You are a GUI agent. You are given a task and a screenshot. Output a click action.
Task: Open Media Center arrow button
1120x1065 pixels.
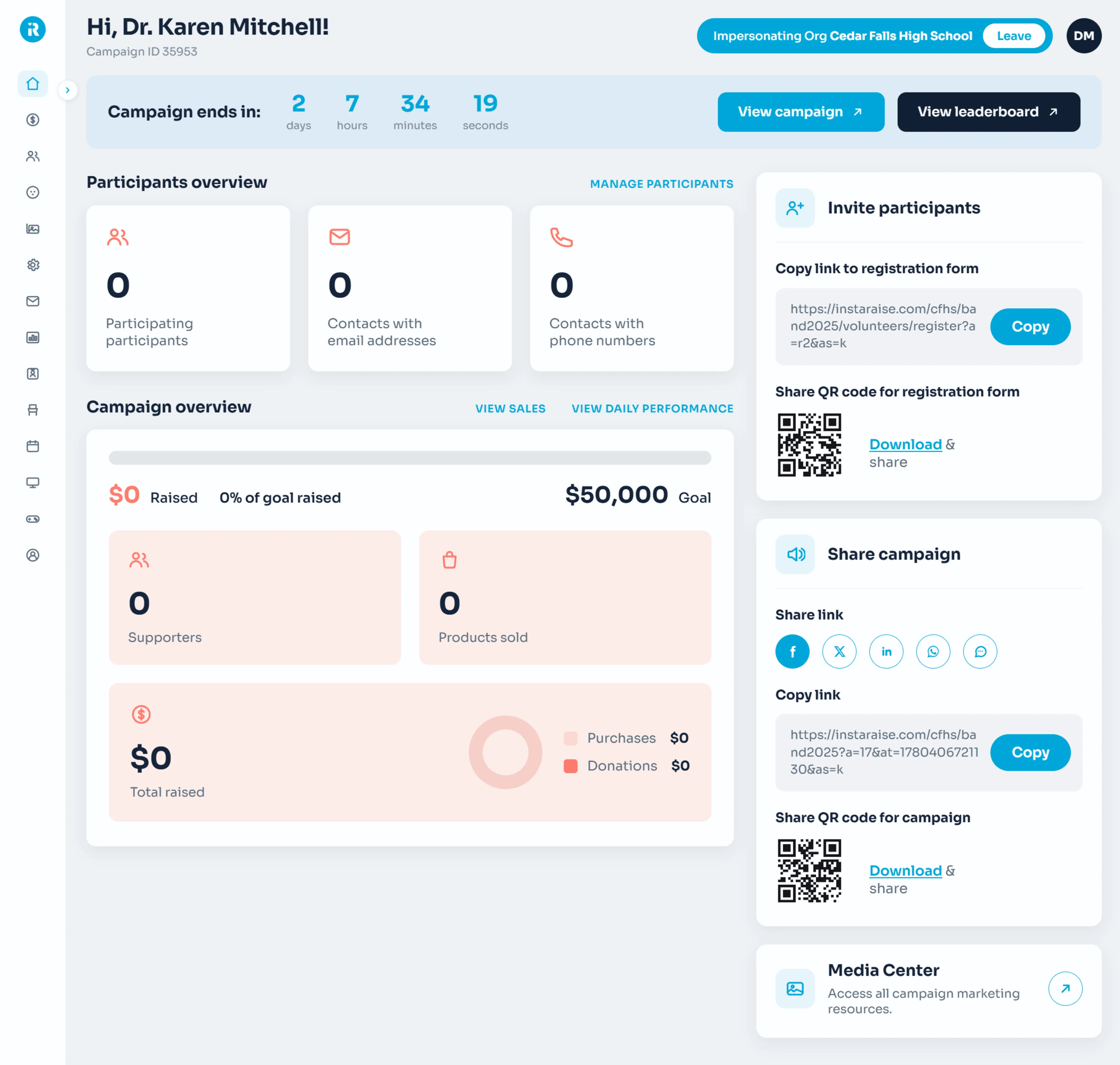[1066, 988]
